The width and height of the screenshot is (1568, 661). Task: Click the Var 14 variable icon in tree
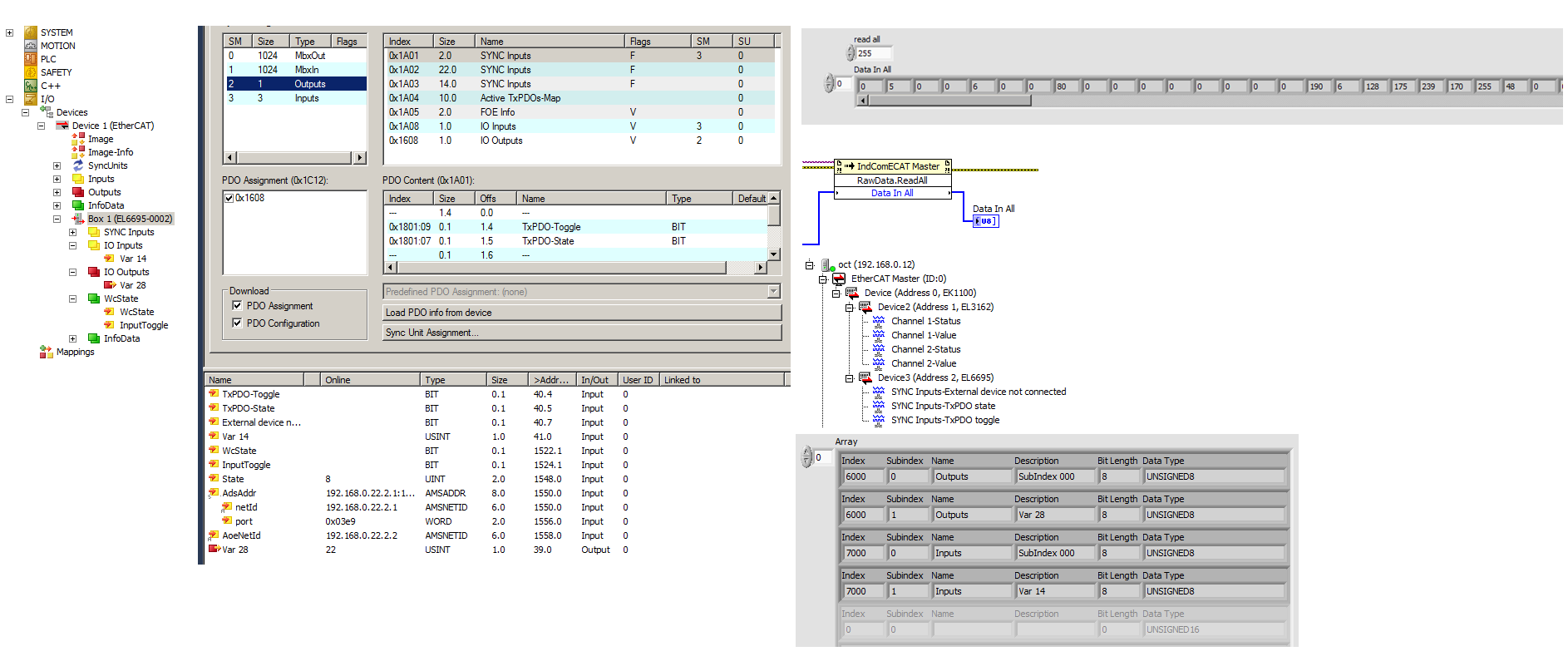pos(110,259)
